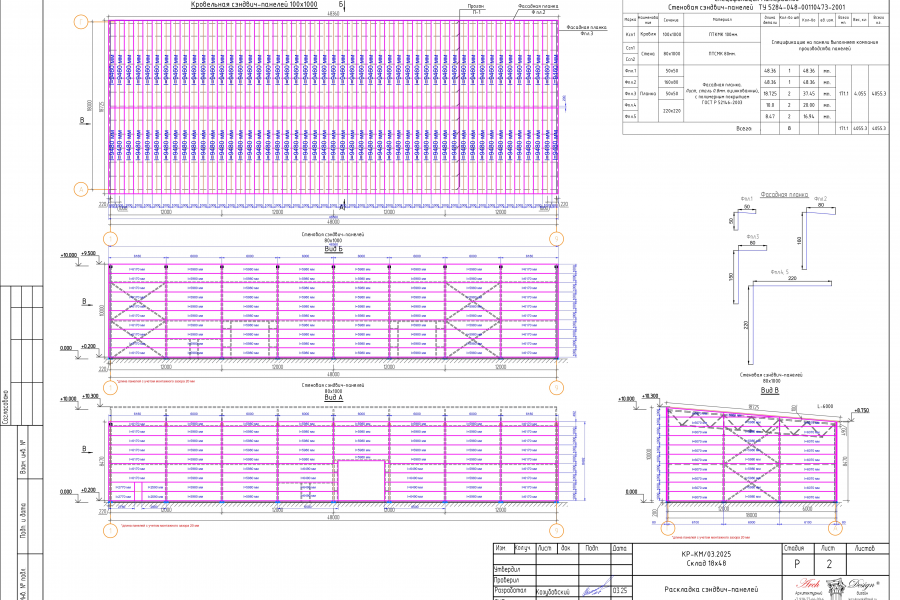Select the Фл.1 profile sketch

point(744,218)
